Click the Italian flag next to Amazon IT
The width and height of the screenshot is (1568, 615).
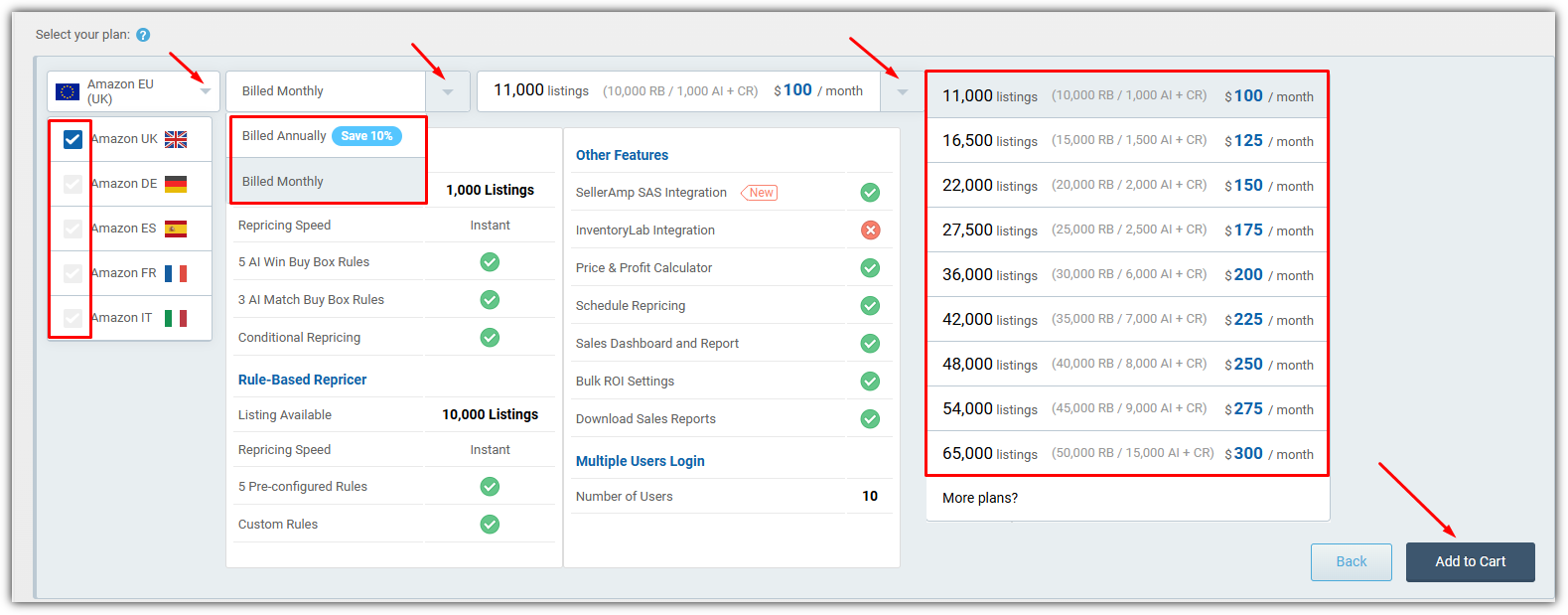pos(176,318)
